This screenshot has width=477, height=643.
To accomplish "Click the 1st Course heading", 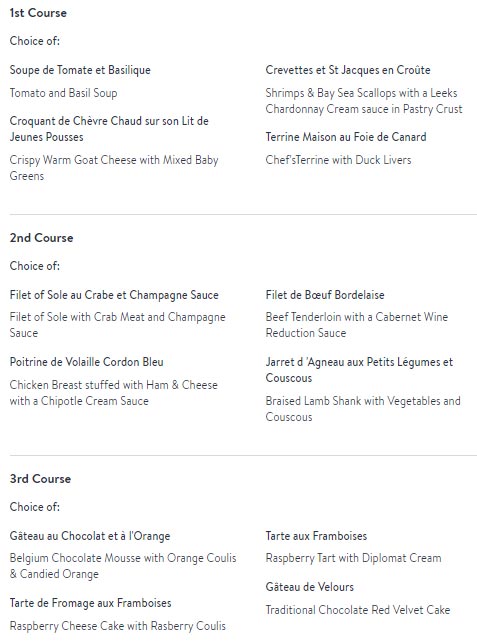I will 38,13.
